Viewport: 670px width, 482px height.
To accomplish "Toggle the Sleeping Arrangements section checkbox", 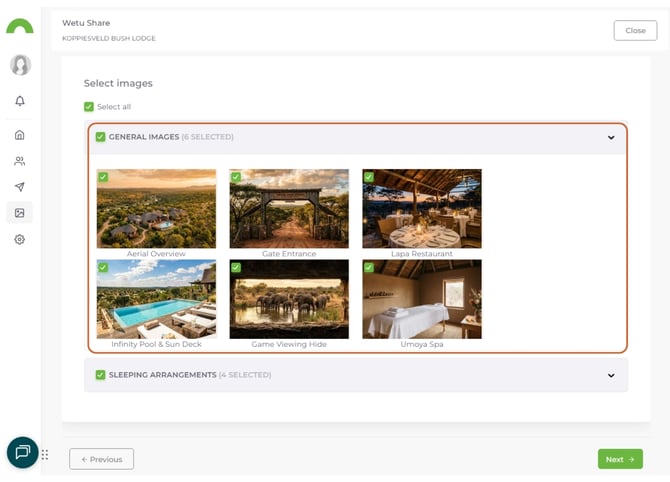I will (100, 375).
